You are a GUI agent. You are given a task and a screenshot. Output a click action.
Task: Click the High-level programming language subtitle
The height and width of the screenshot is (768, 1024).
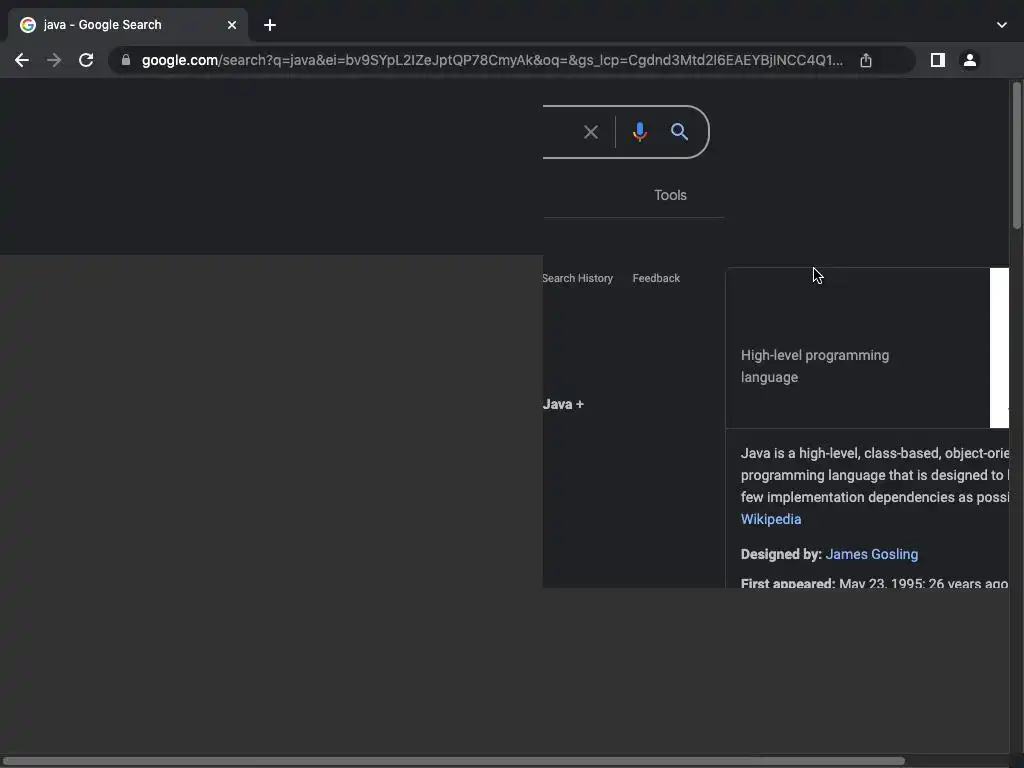click(x=815, y=366)
